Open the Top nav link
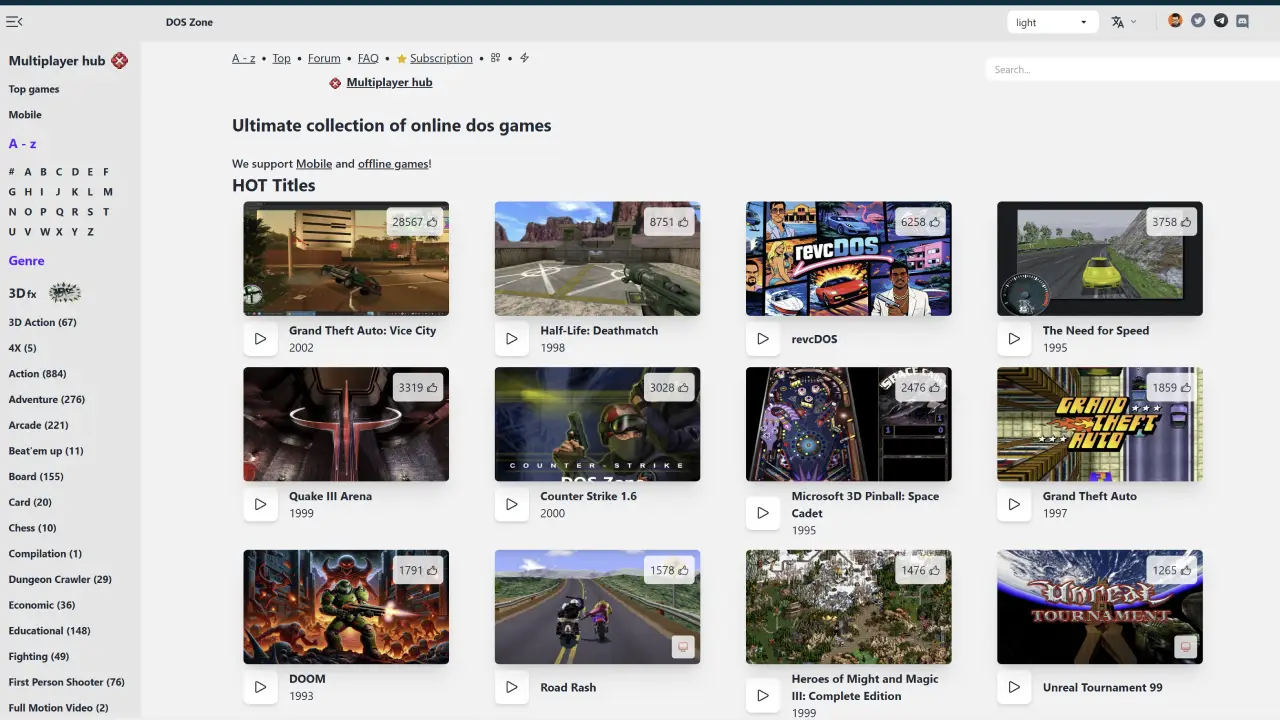The image size is (1280, 720). coord(282,58)
